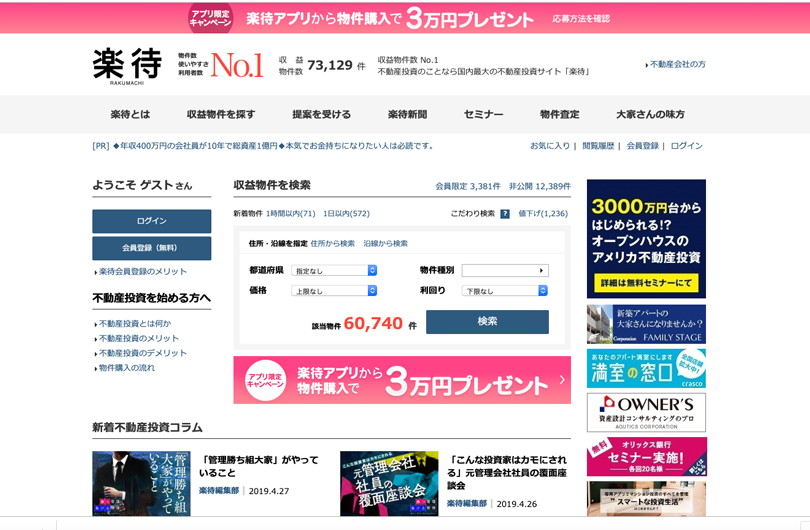
Task: Click the No.1 badge next to the logo
Action: tap(237, 65)
